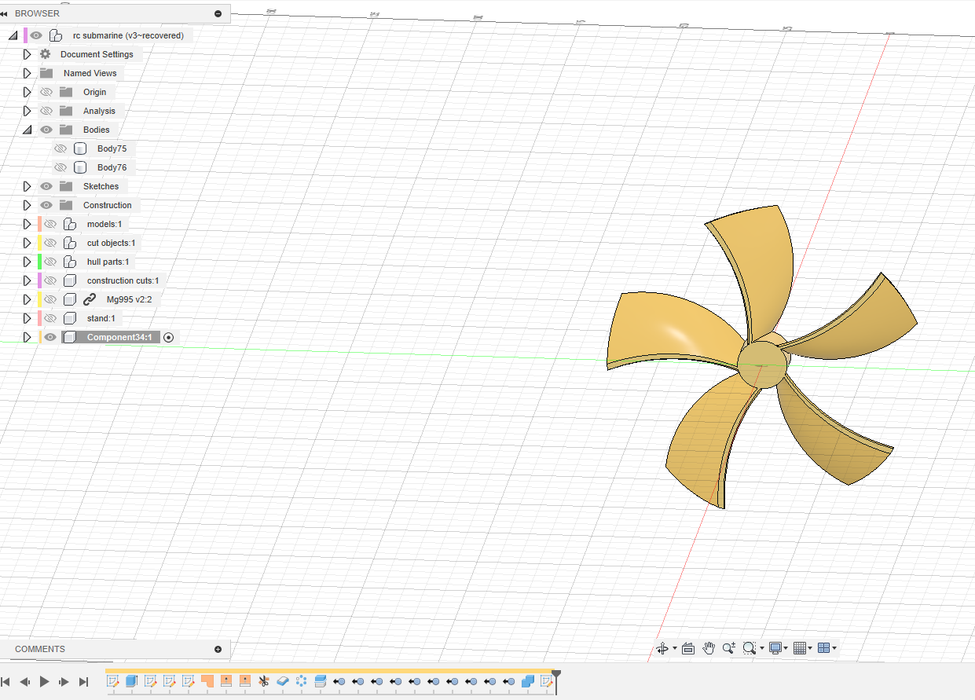Play the timeline
975x700 pixels.
[44, 682]
